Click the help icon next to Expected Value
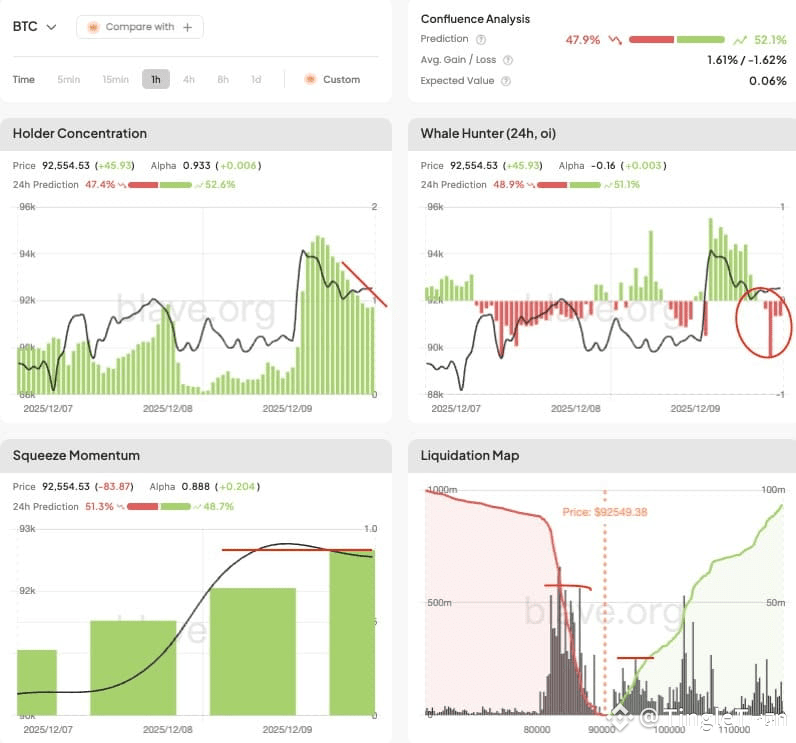Viewport: 796px width, 743px height. [506, 81]
